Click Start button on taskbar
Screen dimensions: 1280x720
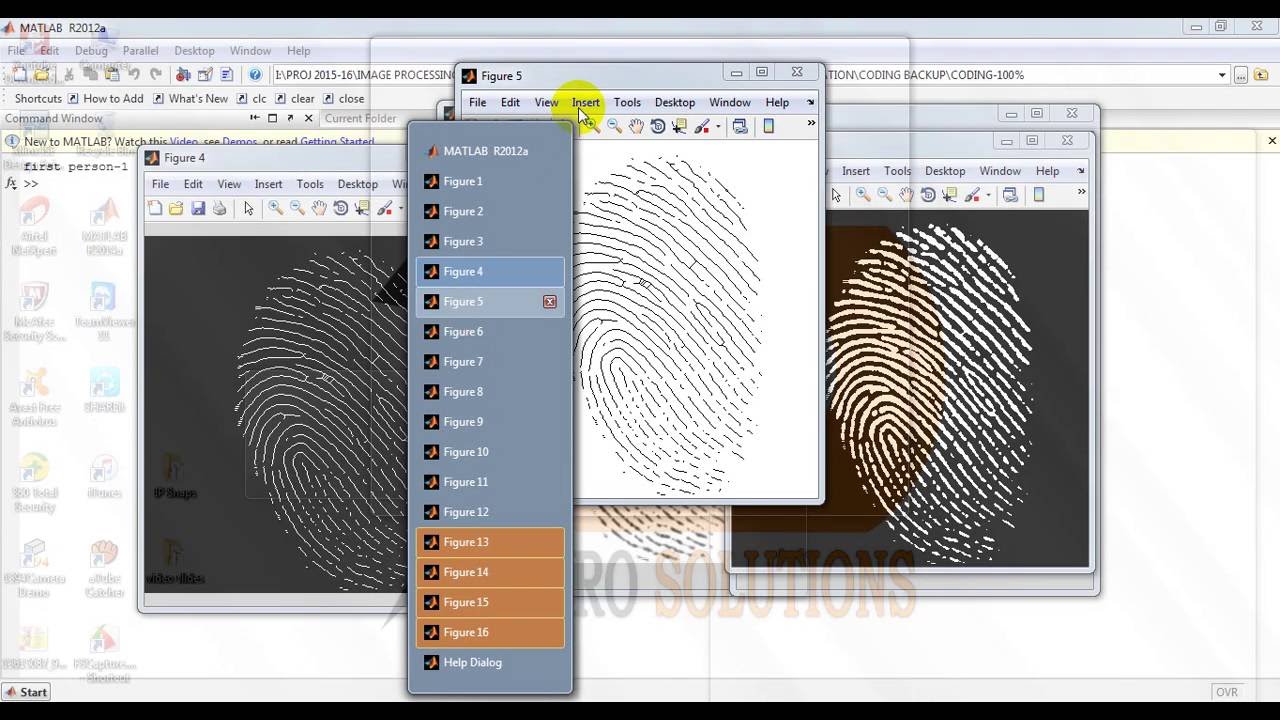[26, 692]
